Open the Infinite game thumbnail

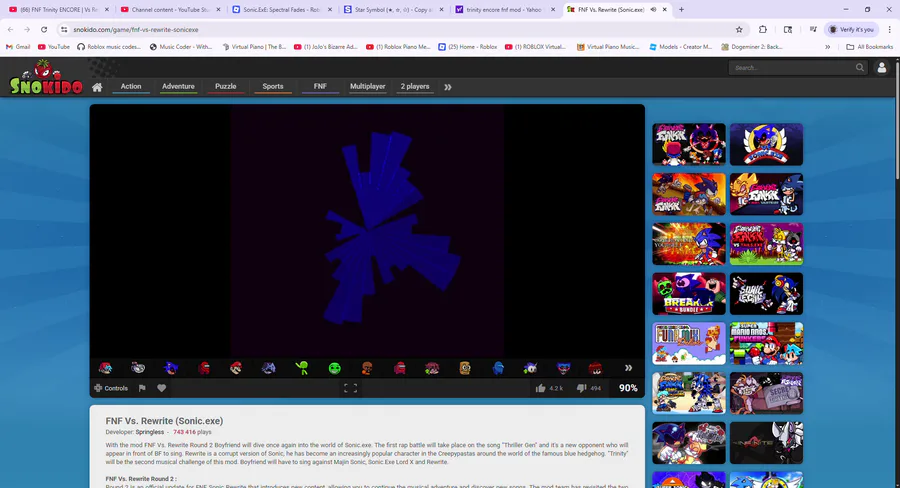(x=766, y=443)
